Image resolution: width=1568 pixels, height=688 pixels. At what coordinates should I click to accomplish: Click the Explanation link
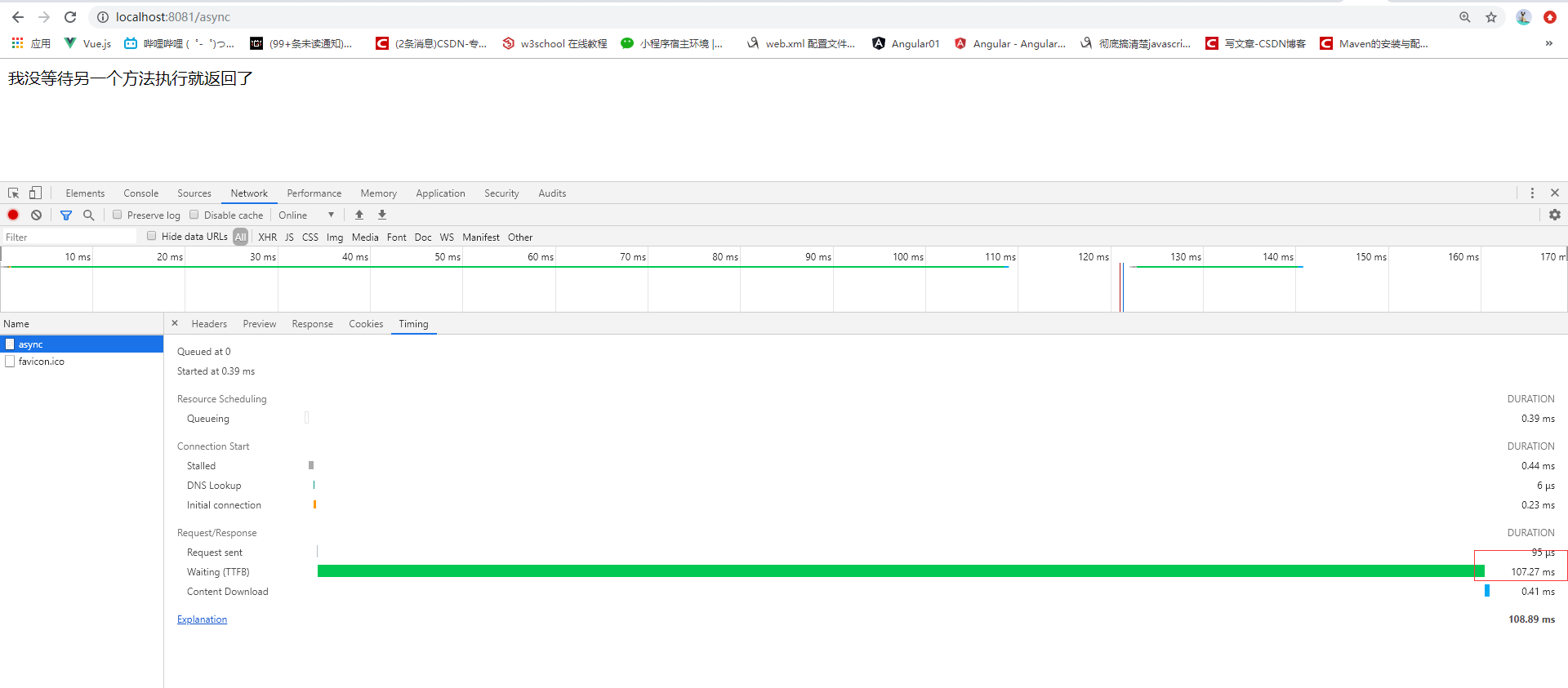[203, 619]
